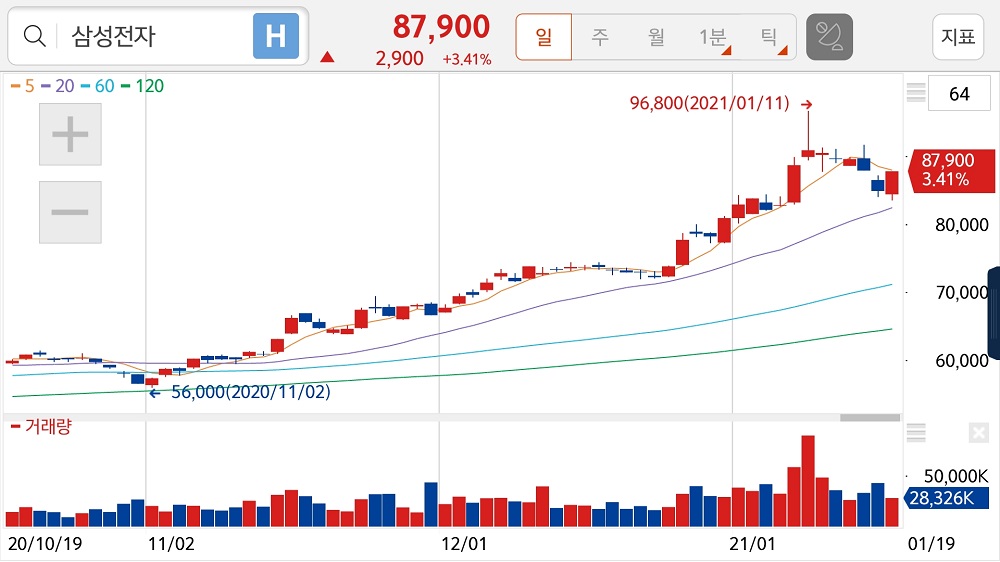The width and height of the screenshot is (1000, 562).
Task: Tap the 01/19 date label
Action: [931, 544]
